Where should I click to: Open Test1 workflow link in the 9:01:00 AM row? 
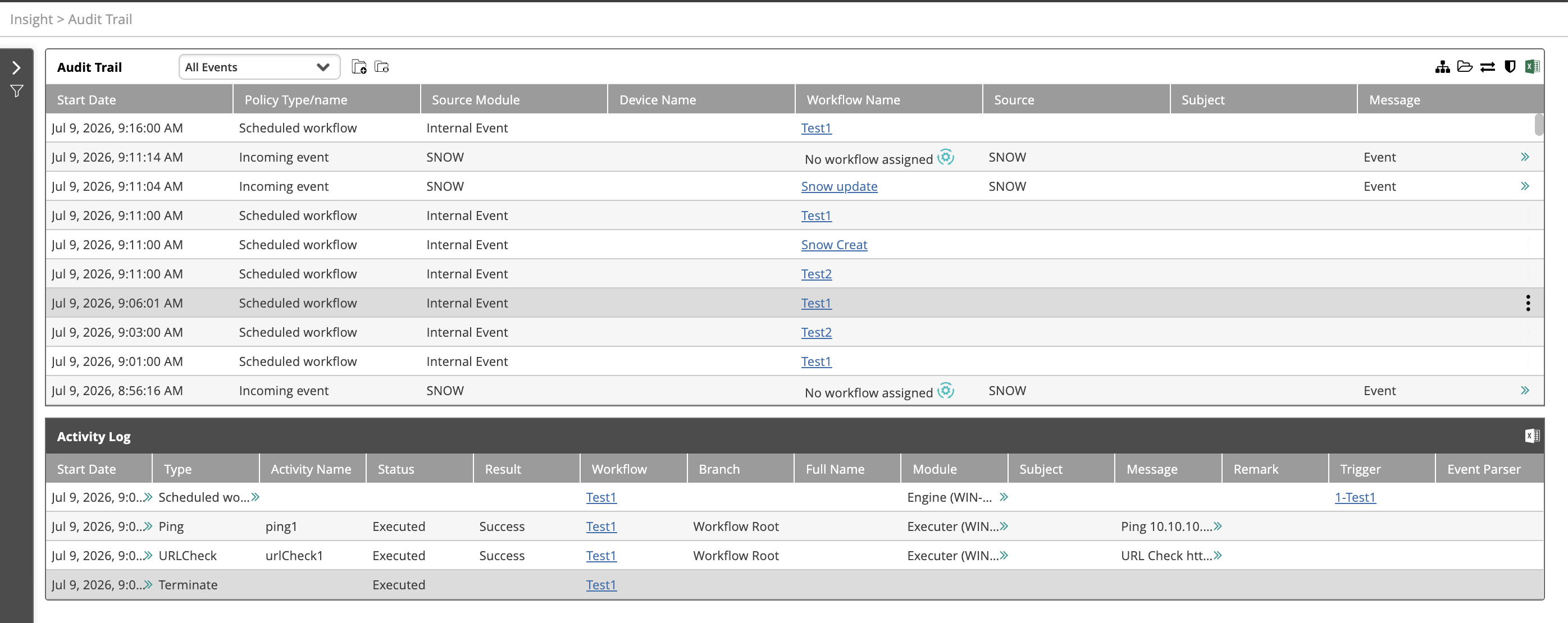pos(815,362)
